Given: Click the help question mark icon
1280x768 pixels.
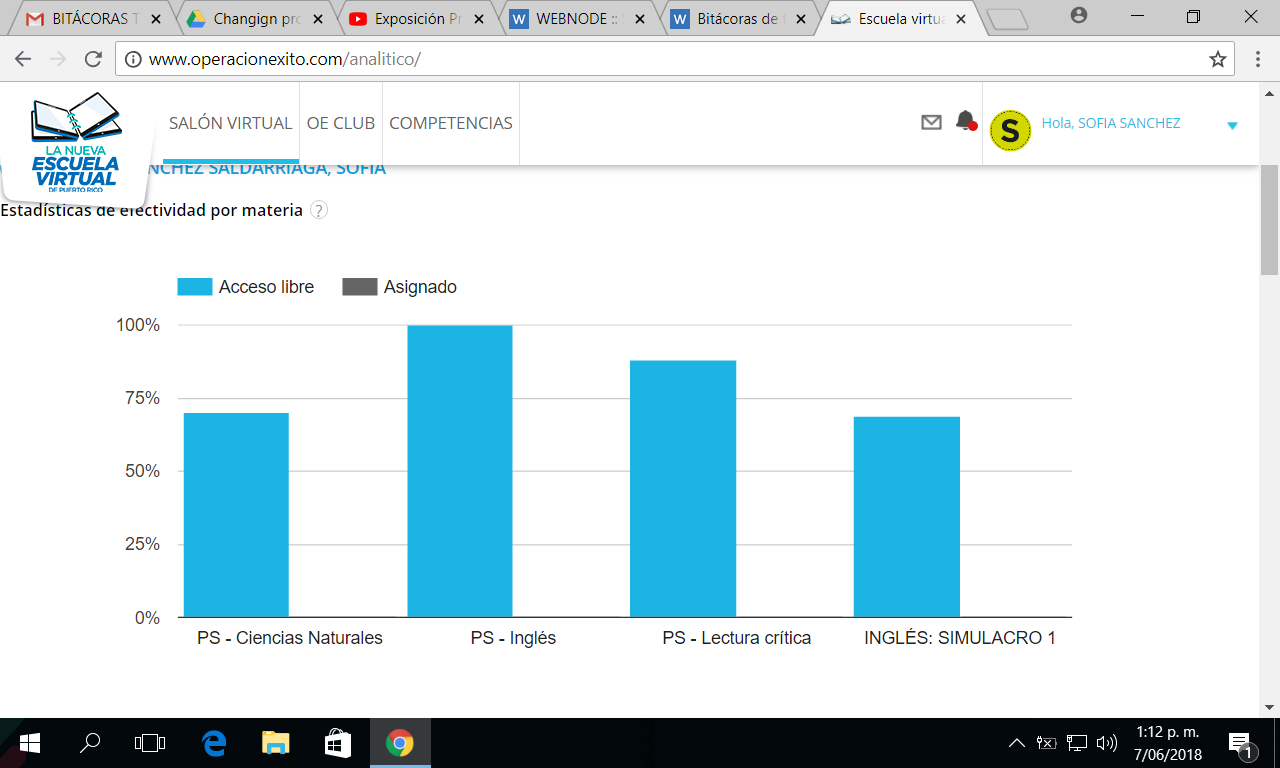Looking at the screenshot, I should [318, 210].
